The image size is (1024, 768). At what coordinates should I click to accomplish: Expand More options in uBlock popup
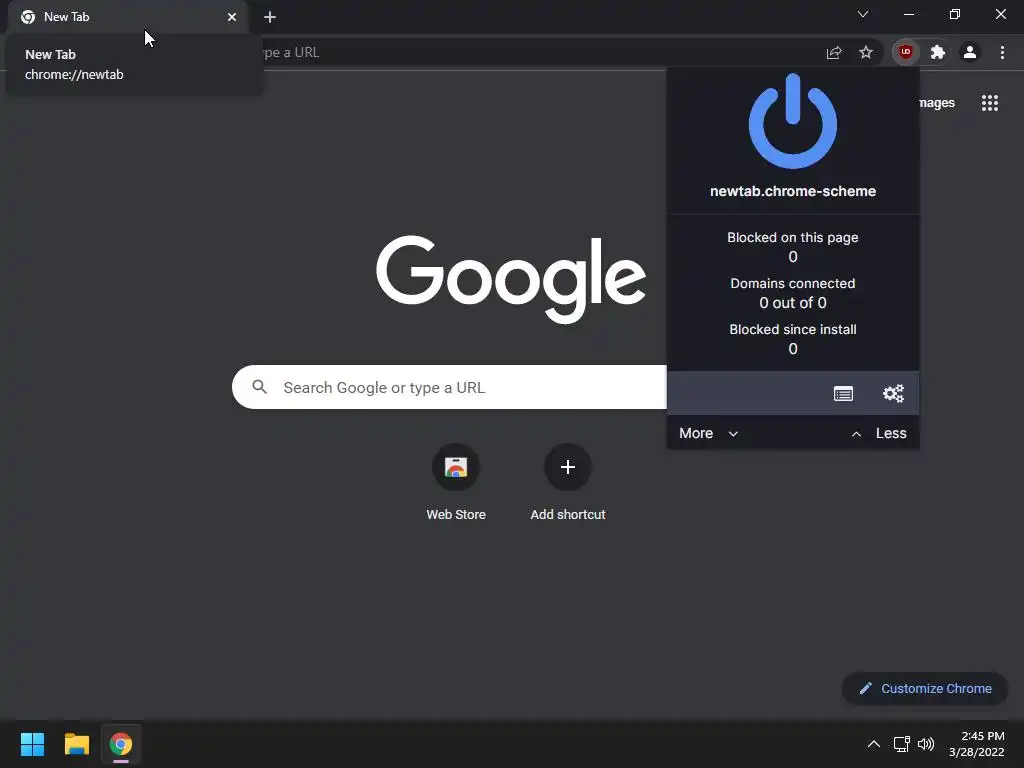709,433
